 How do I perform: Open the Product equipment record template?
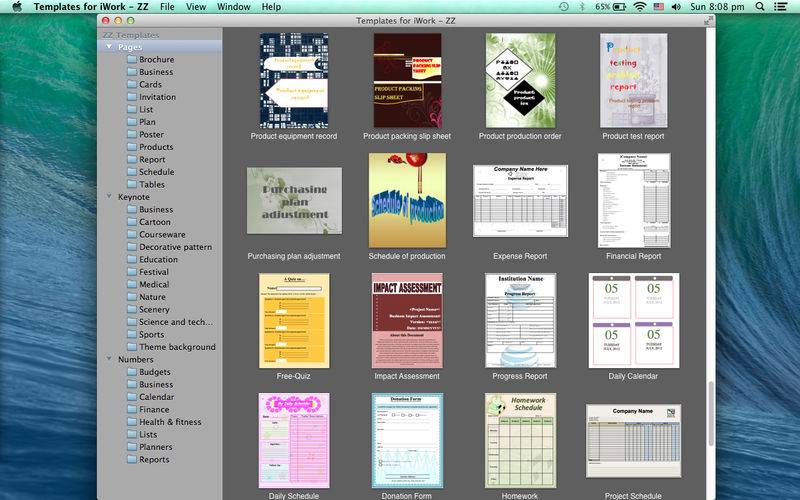294,81
